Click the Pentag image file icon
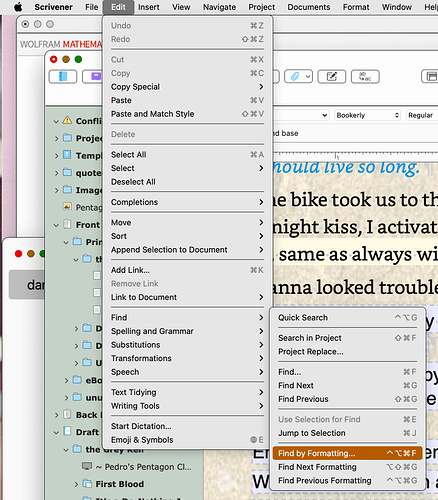The height and width of the screenshot is (500, 438). coord(67,207)
